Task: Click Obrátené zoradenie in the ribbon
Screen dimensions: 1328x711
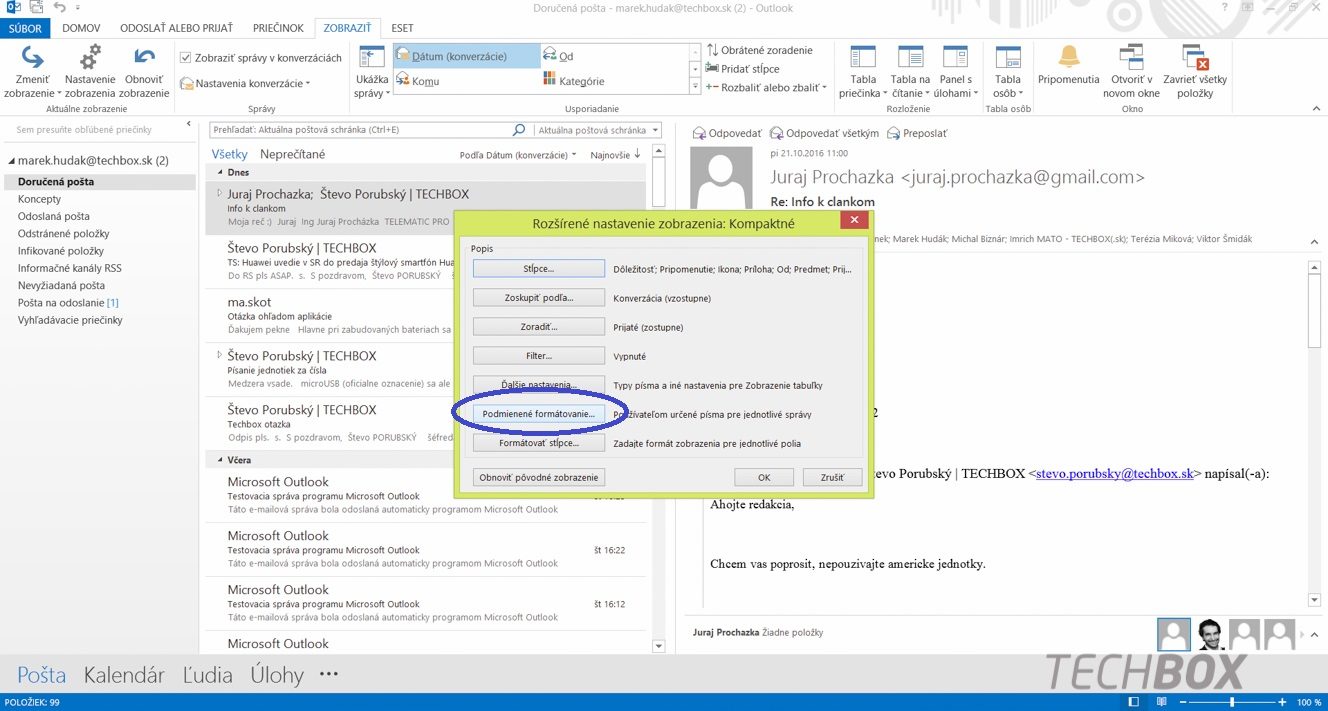Action: point(760,50)
